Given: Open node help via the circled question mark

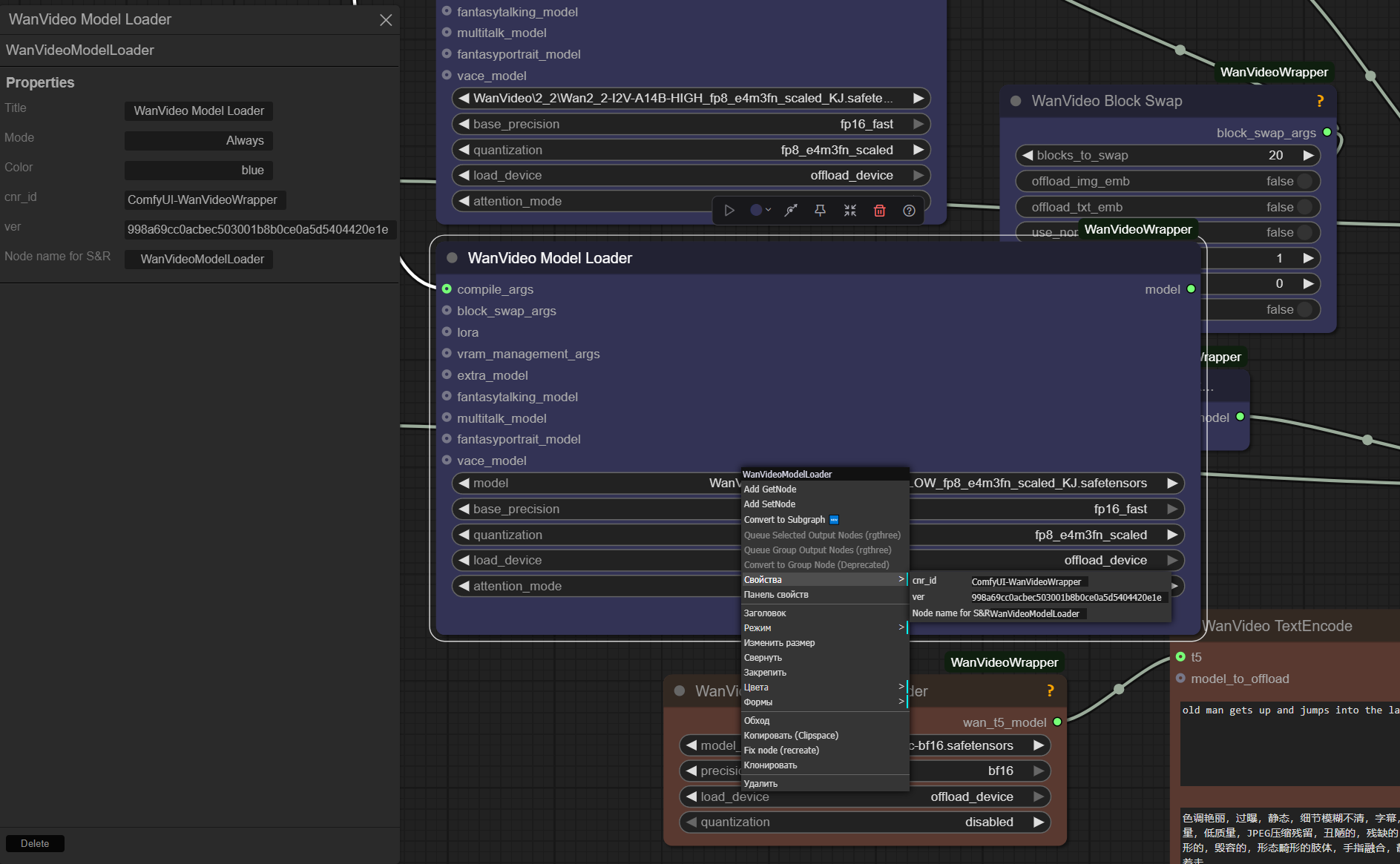Looking at the screenshot, I should coord(909,211).
